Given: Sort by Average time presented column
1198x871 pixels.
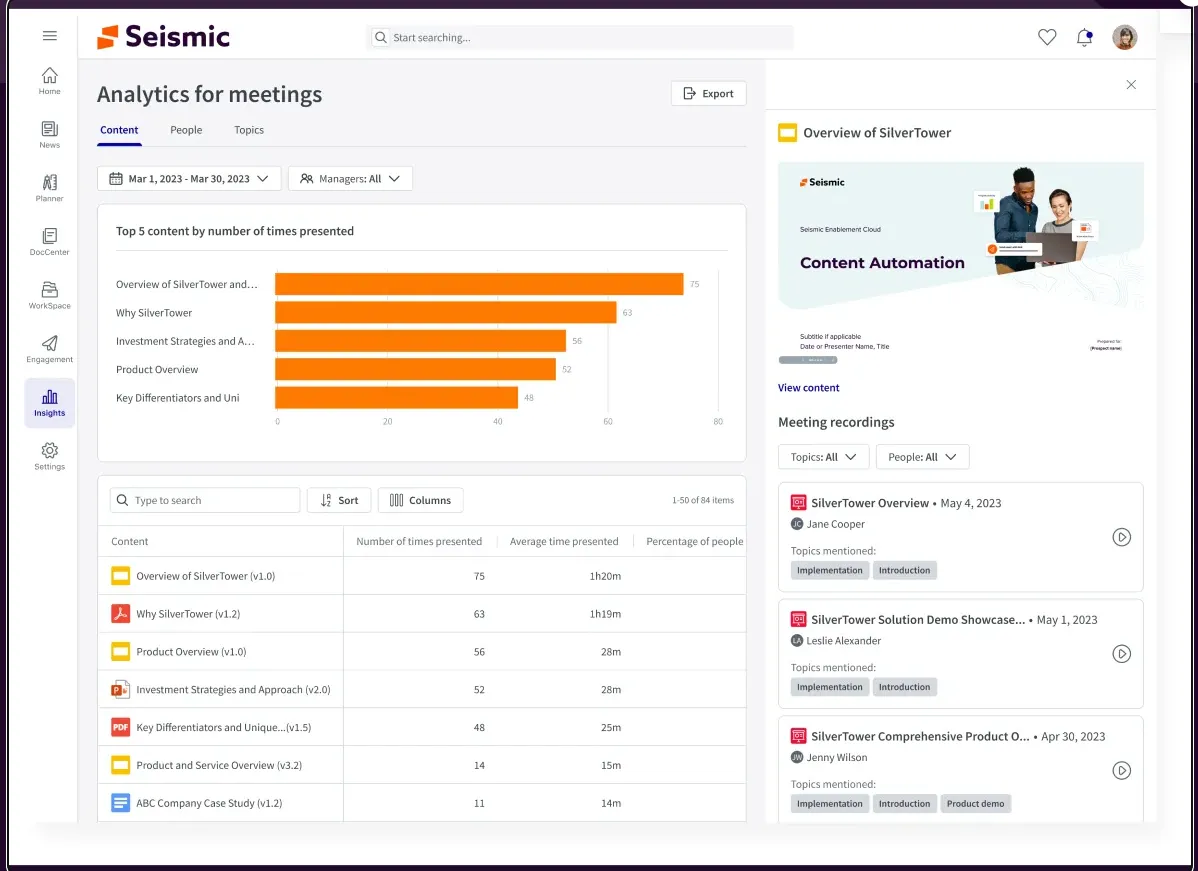Looking at the screenshot, I should pos(564,542).
